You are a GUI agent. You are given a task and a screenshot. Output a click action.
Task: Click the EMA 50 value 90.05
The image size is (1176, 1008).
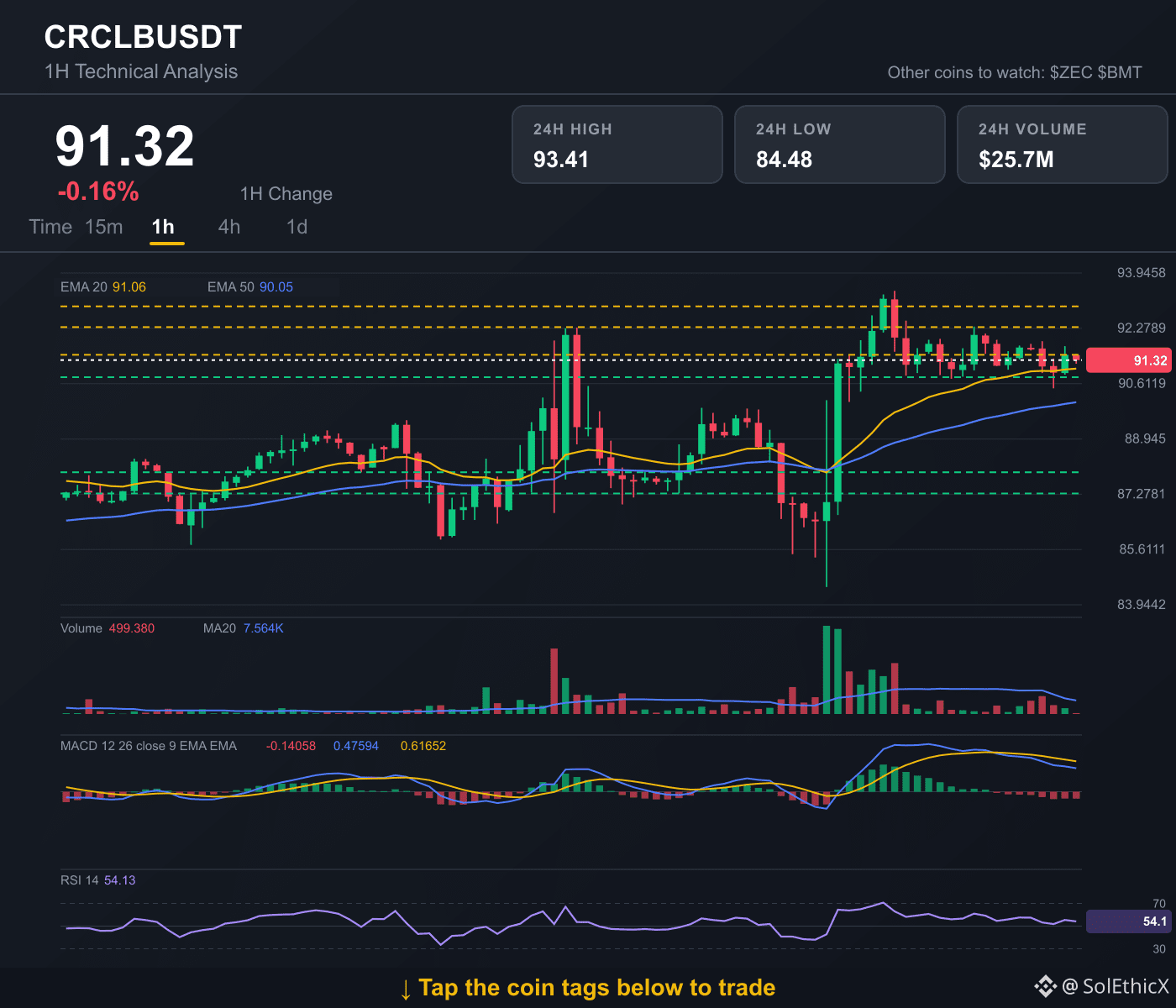coord(276,287)
